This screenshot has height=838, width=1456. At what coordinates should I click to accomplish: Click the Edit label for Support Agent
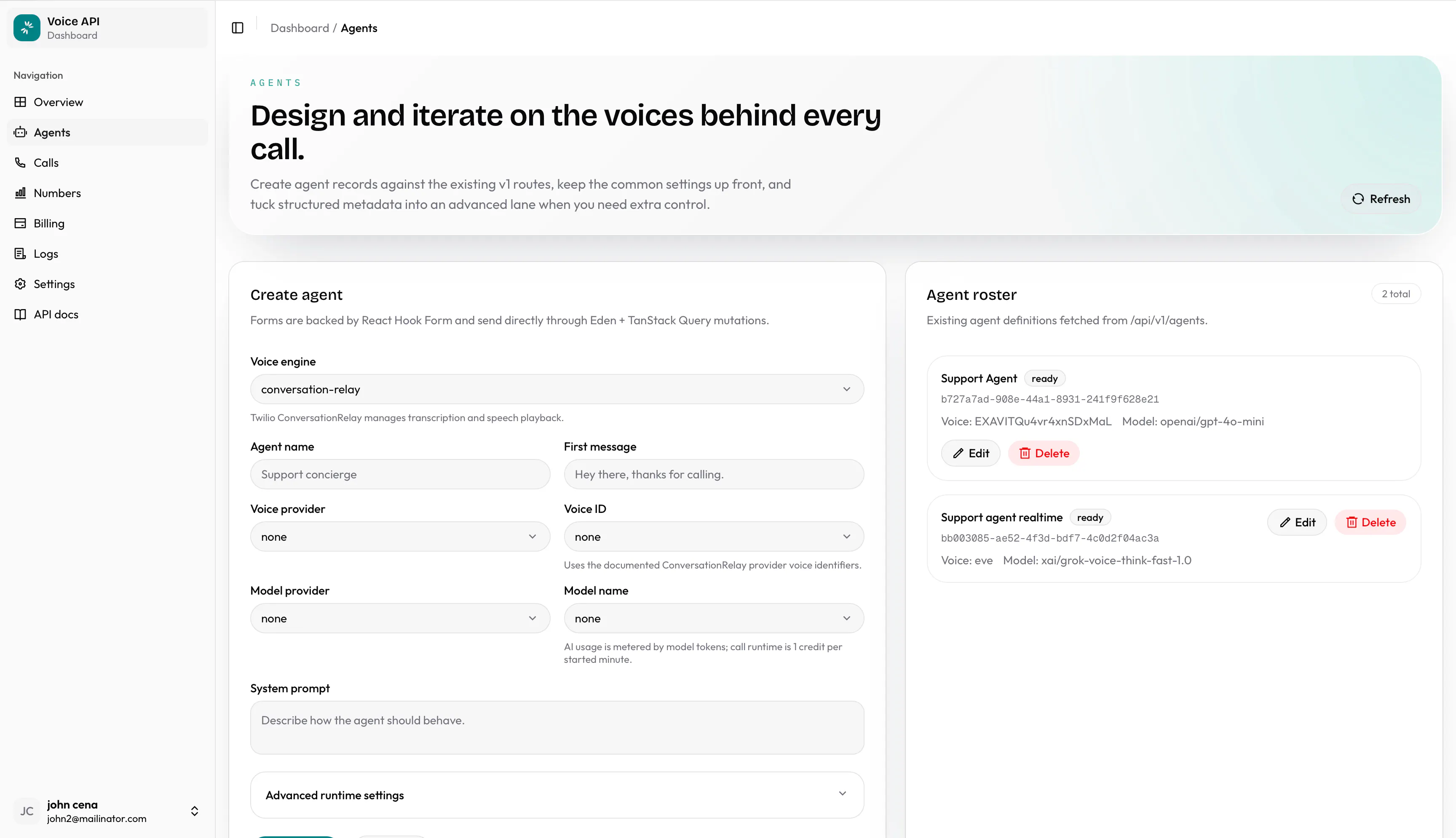click(x=979, y=454)
